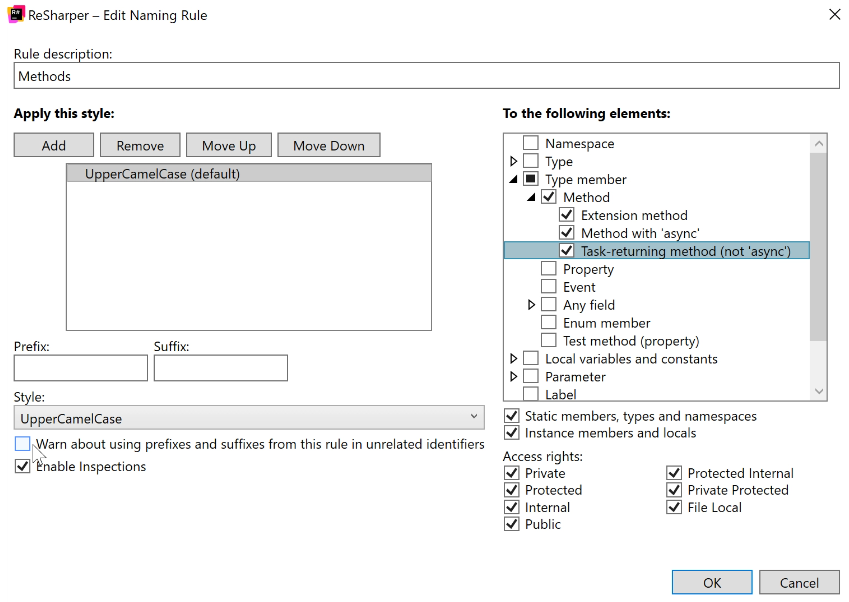Confirm with the OK button
Image resolution: width=849 pixels, height=602 pixels.
tap(711, 582)
